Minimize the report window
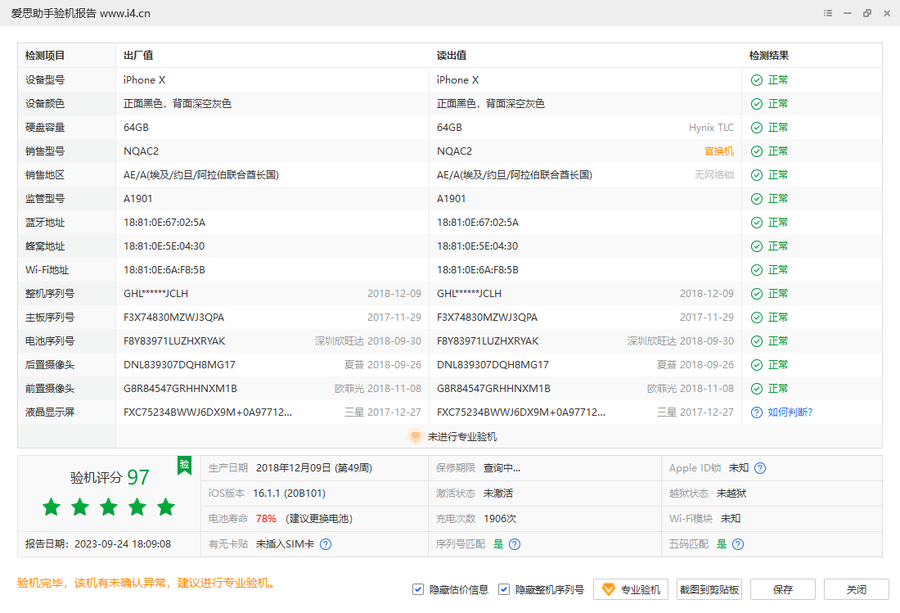This screenshot has width=900, height=613. tap(847, 13)
